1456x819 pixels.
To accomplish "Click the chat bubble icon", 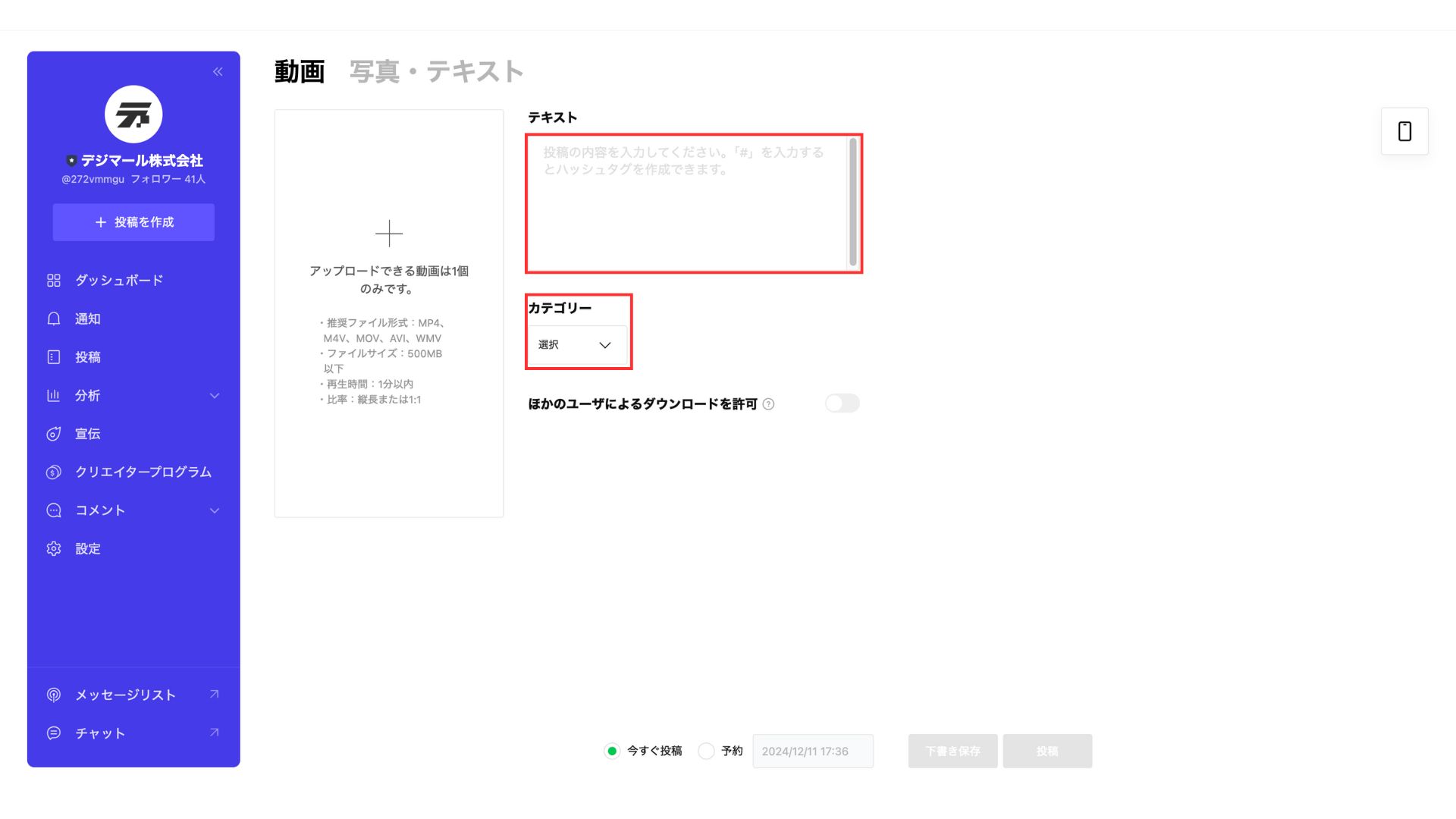I will point(54,733).
